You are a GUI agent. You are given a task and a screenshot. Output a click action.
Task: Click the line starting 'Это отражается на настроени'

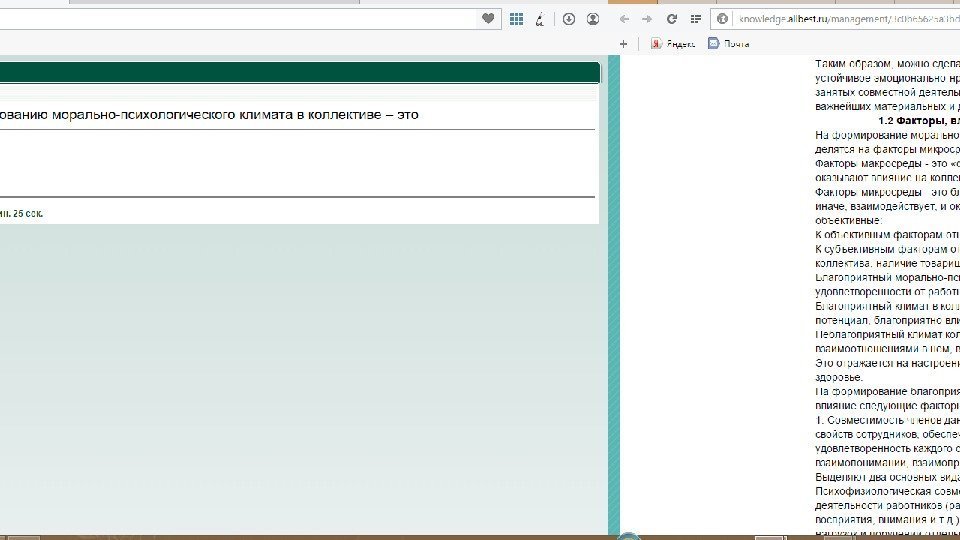point(887,363)
